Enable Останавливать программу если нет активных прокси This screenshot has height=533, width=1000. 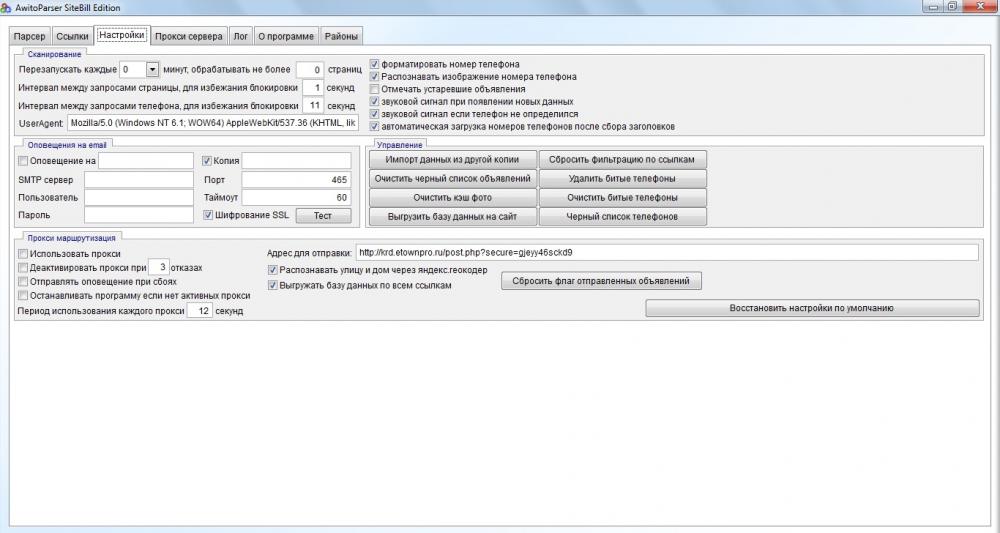pos(24,296)
